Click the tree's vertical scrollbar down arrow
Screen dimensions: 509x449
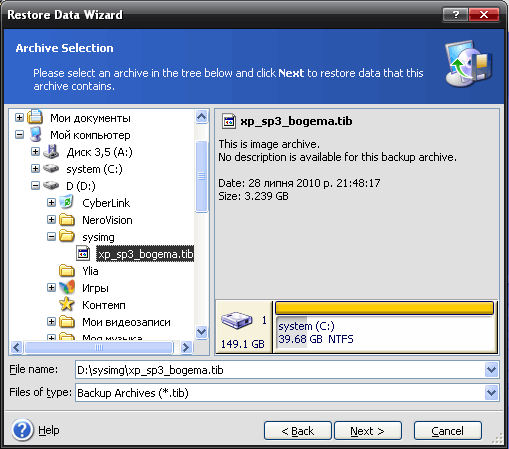(201, 332)
